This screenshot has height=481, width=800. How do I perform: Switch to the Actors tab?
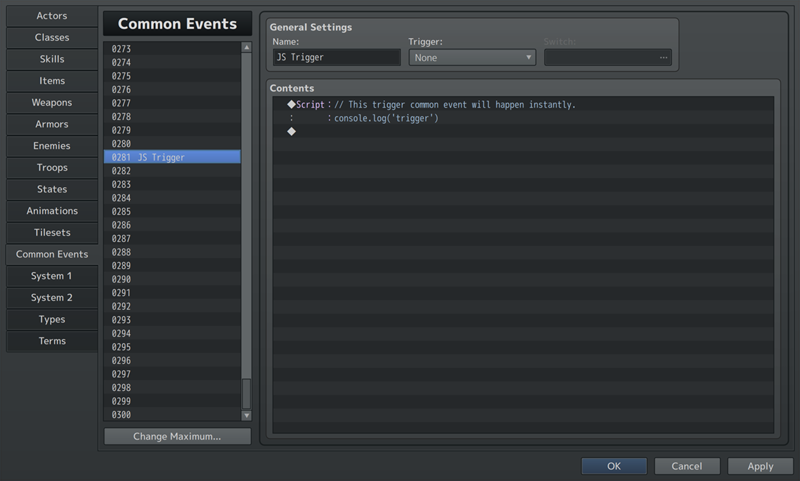(x=52, y=16)
